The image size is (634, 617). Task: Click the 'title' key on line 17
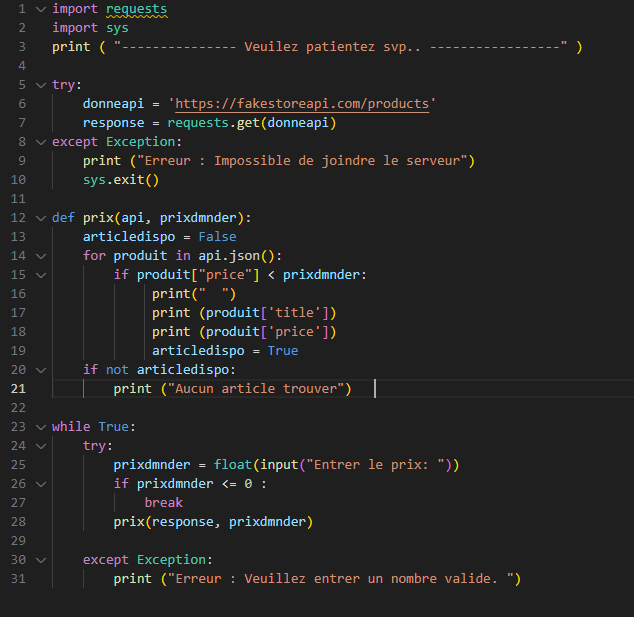click(294, 313)
